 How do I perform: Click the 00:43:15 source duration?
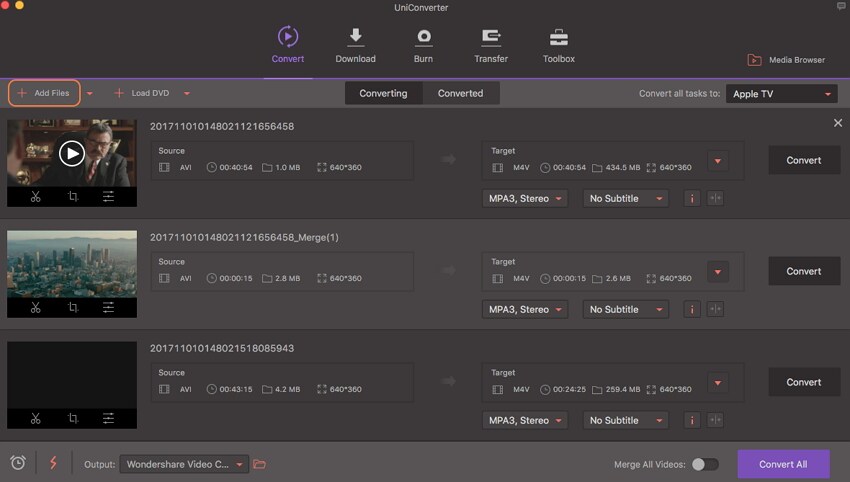236,389
